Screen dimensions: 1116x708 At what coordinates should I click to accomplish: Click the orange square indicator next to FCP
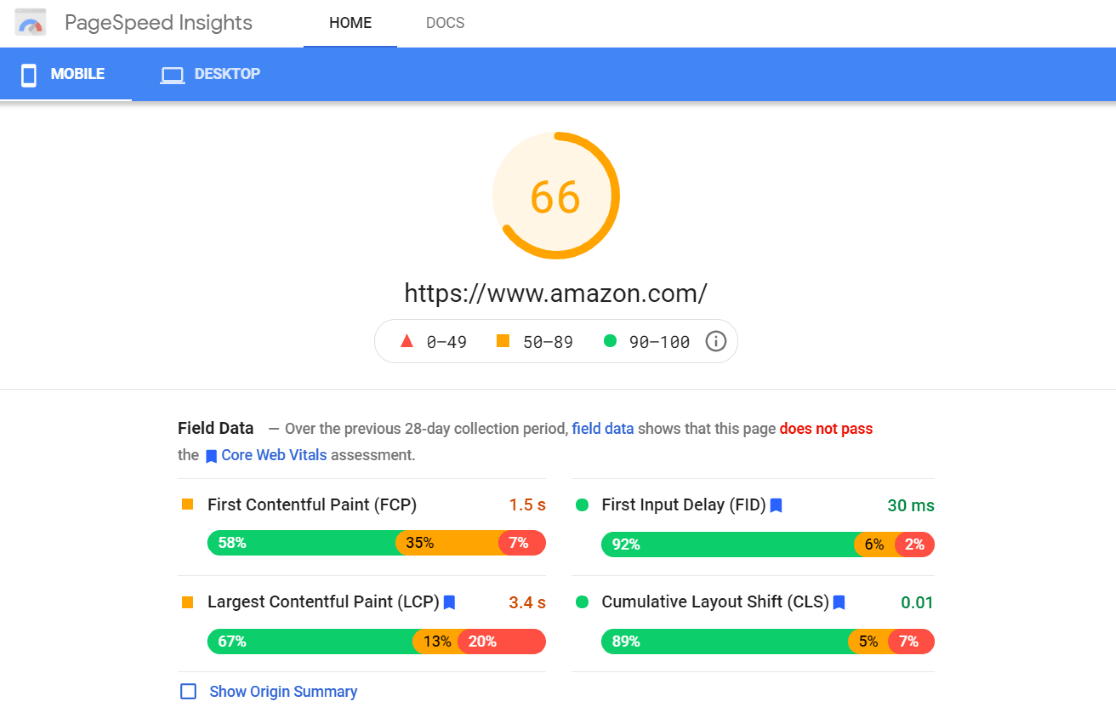(187, 505)
